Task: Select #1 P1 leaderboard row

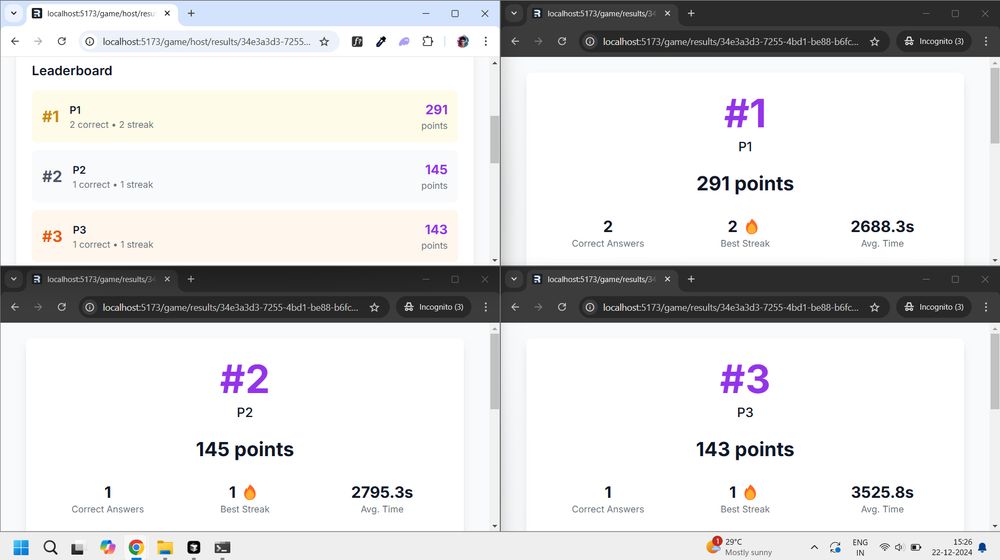Action: [245, 117]
